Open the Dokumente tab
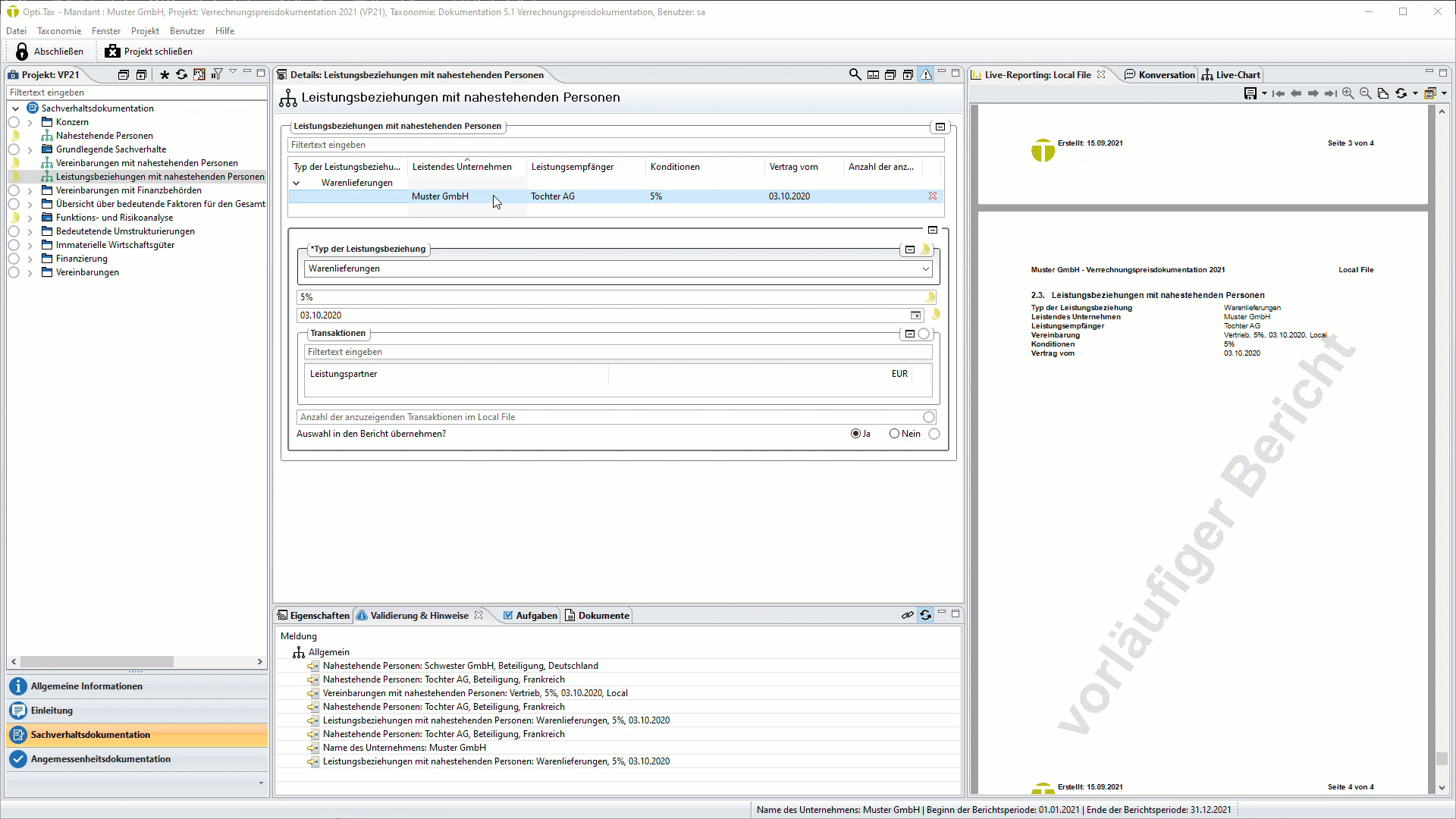1456x819 pixels. coord(597,615)
